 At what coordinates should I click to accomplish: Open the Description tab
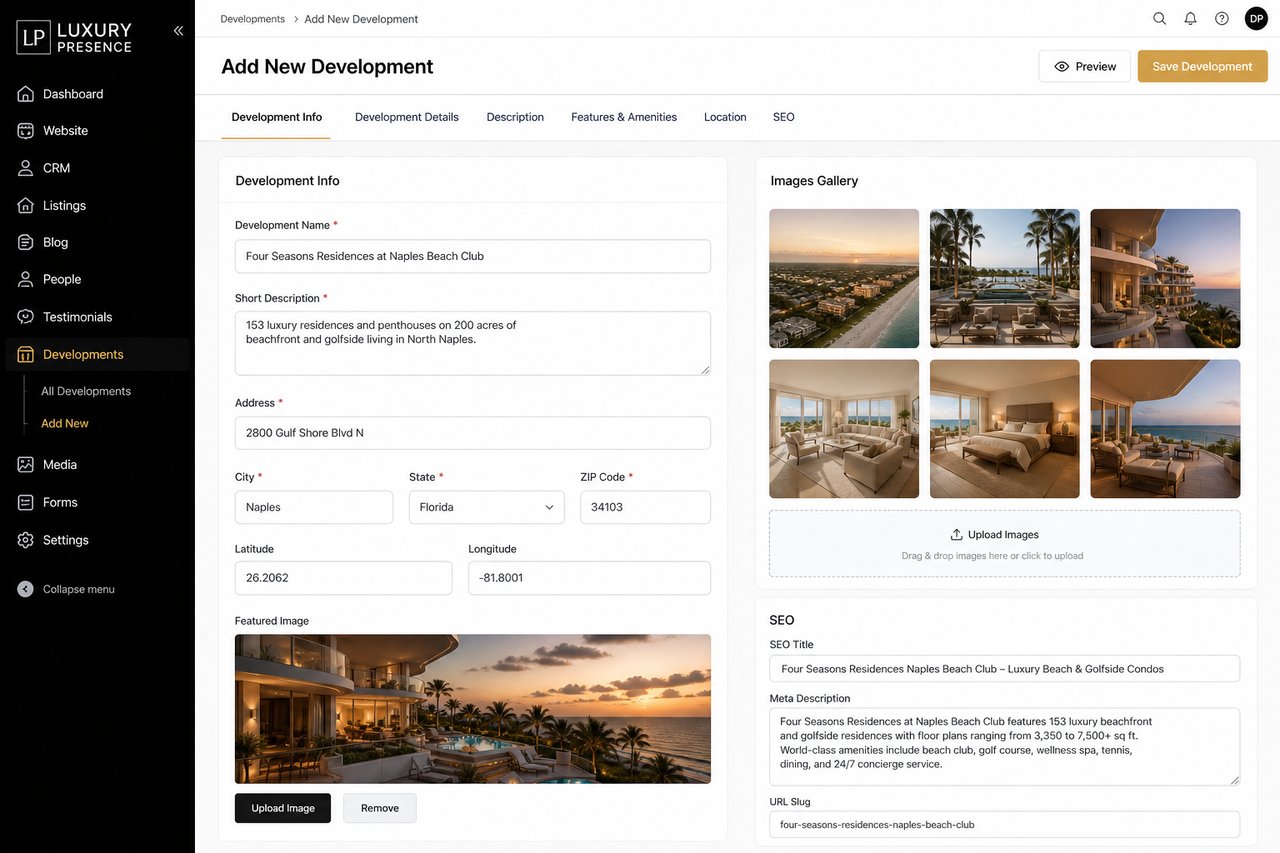[515, 117]
